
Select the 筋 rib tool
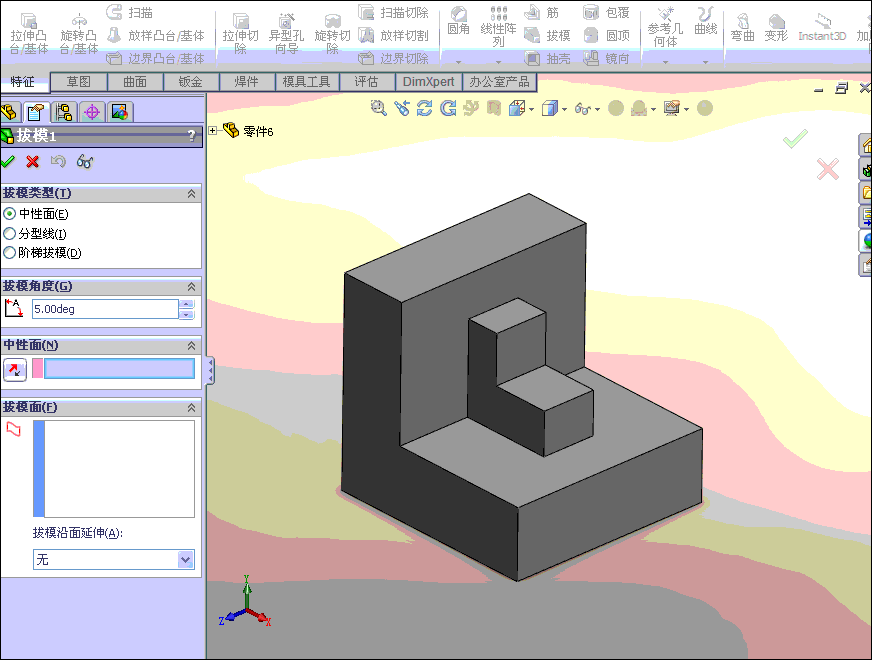coord(542,12)
